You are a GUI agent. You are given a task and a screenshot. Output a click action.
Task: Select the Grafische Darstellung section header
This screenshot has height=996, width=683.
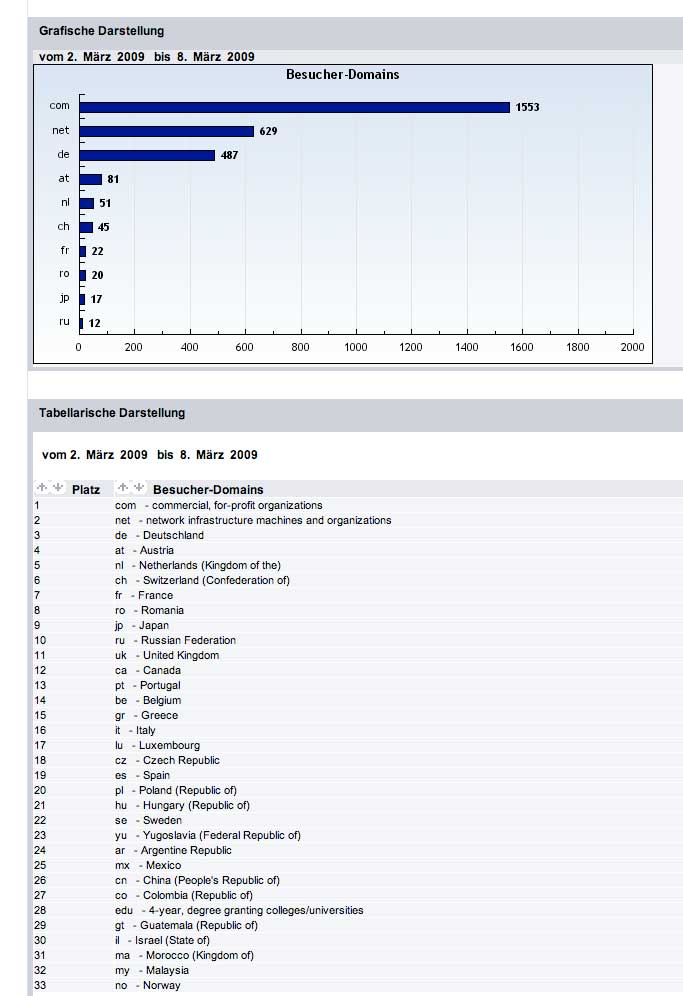[x=101, y=31]
